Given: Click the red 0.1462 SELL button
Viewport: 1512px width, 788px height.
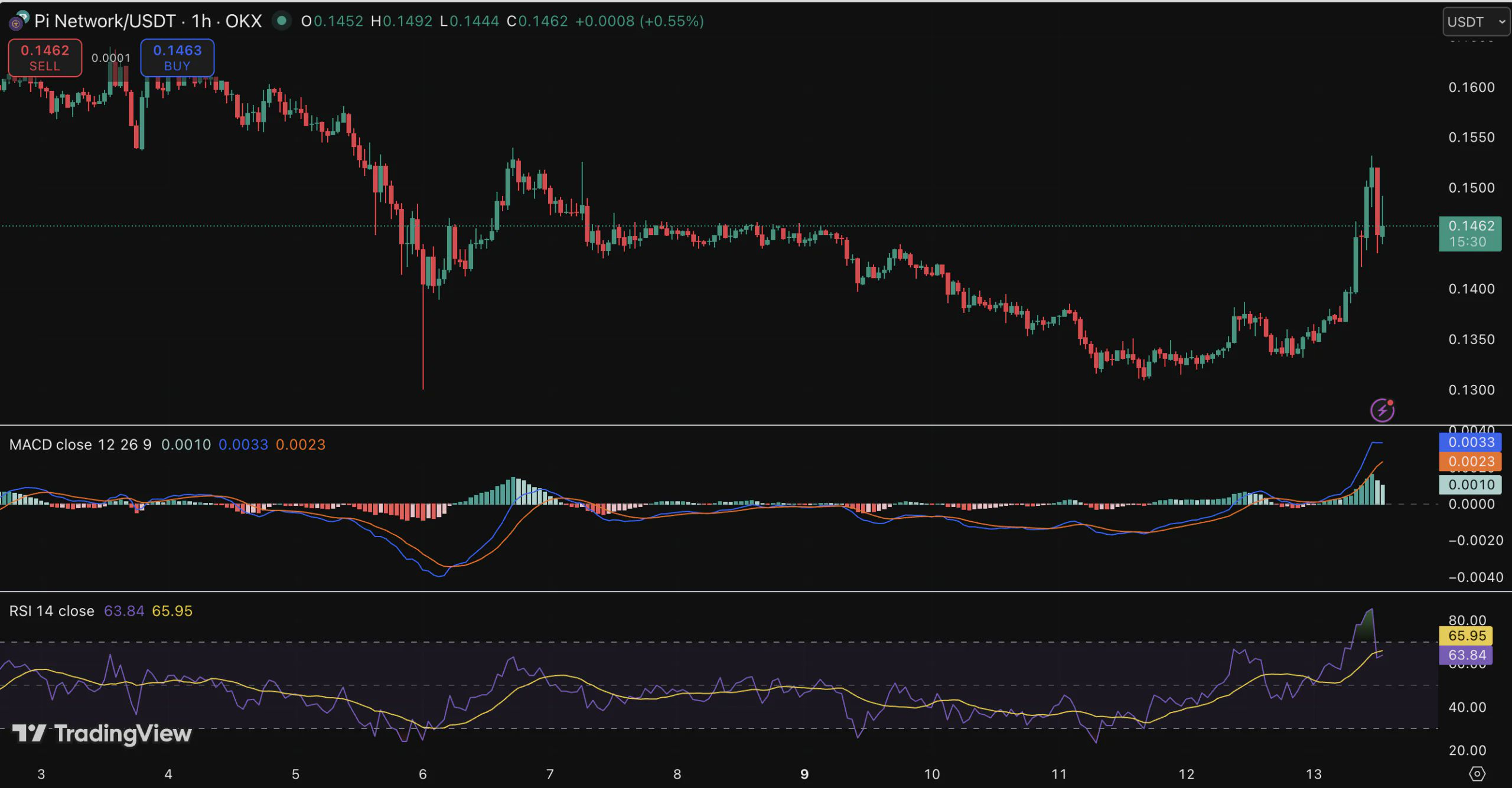Looking at the screenshot, I should (x=45, y=58).
